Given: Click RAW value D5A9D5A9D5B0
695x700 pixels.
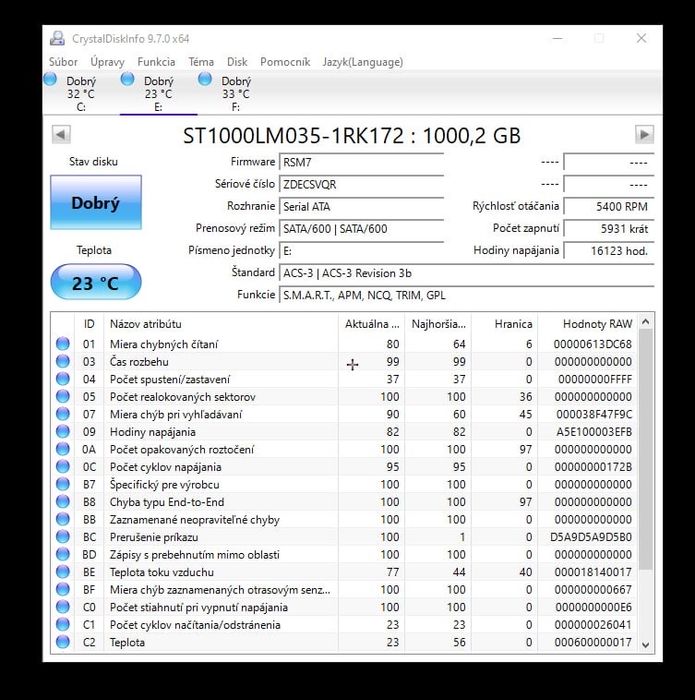Looking at the screenshot, I should [591, 537].
